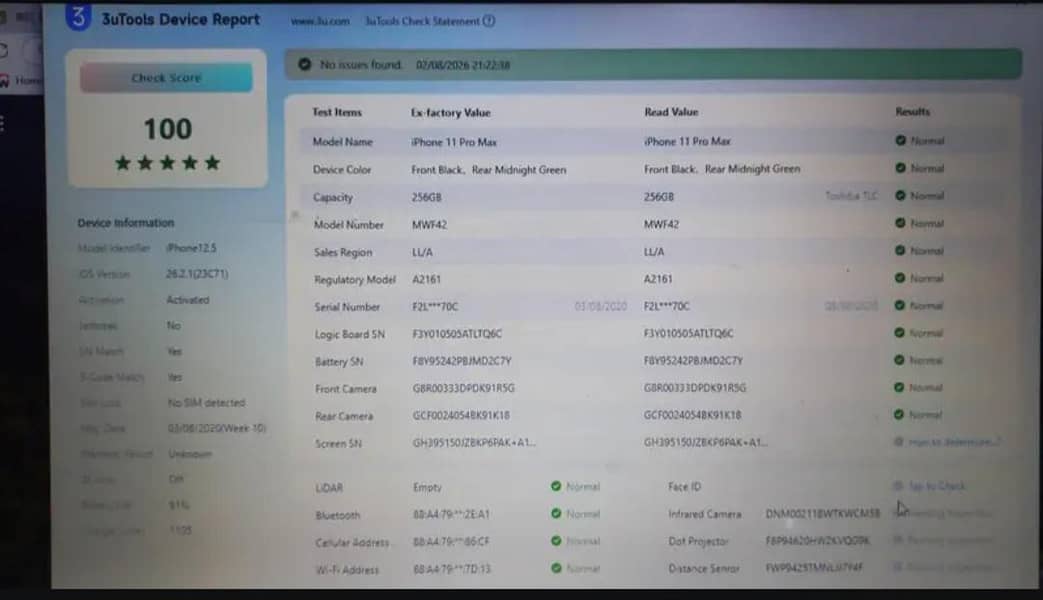Click the Read Value A2161 cell
Viewport: 1043px width, 600px height.
pos(658,279)
